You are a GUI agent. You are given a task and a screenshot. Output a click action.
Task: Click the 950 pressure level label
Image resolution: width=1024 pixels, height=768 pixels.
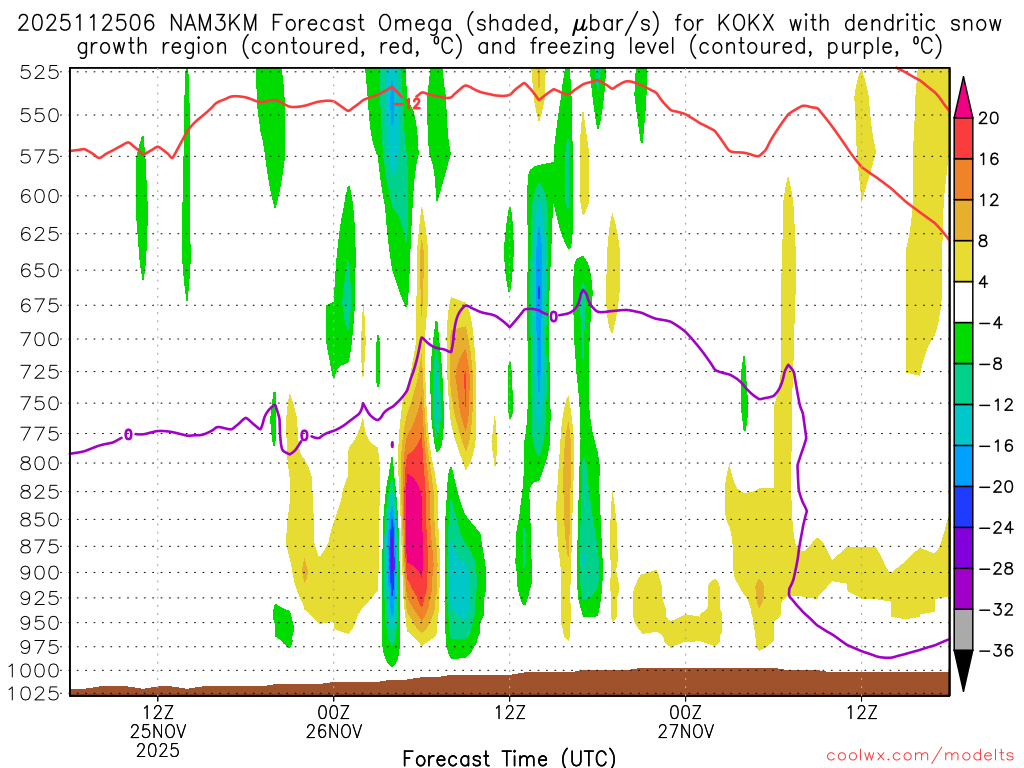click(40, 624)
